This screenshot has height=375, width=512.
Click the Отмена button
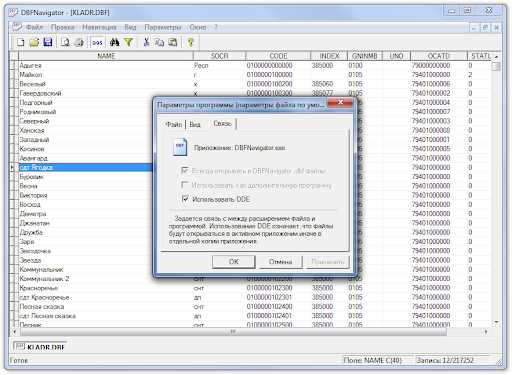(280, 262)
